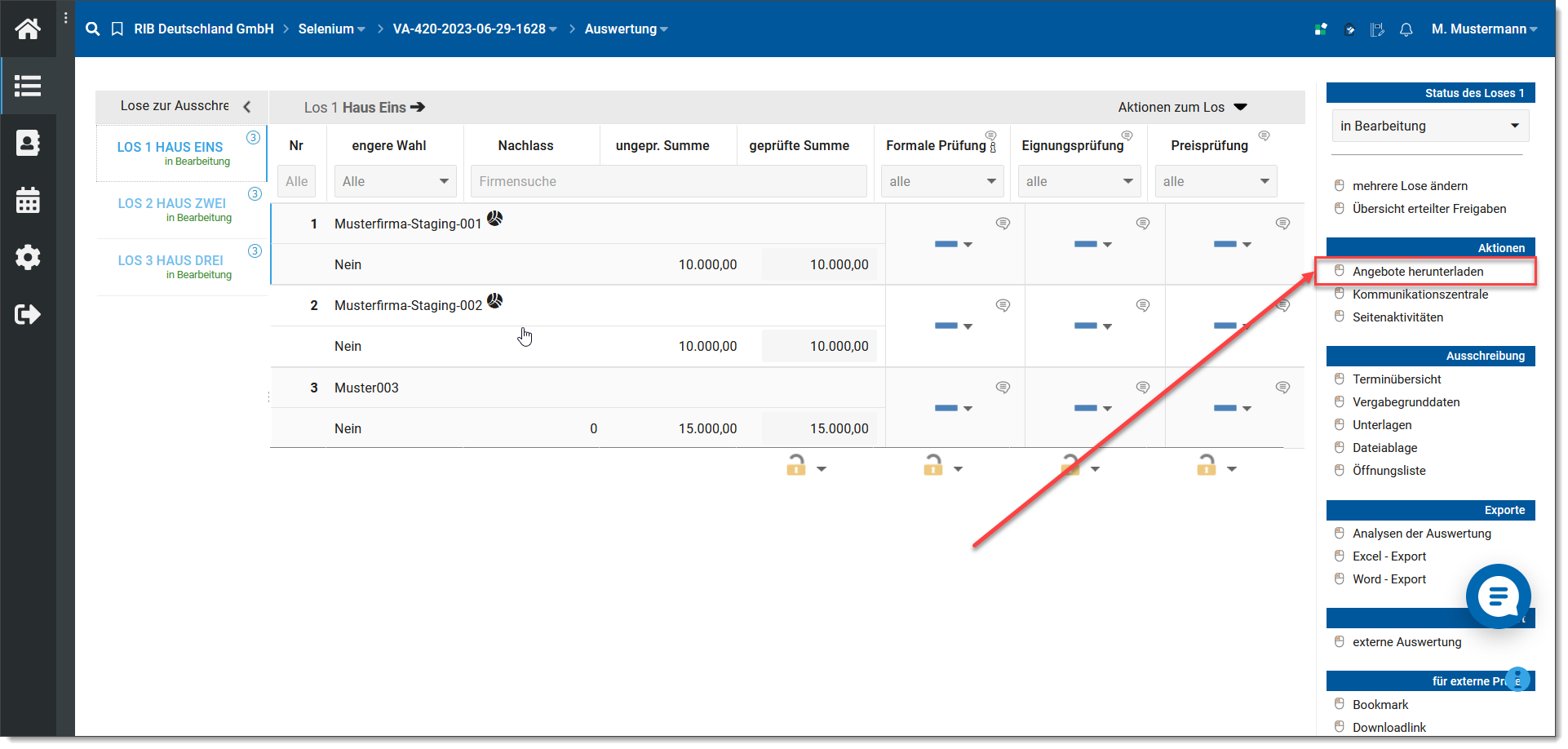Open formal check comment for Musterfirma-Staging-002
This screenshot has height=749, width=1568.
point(1003,305)
